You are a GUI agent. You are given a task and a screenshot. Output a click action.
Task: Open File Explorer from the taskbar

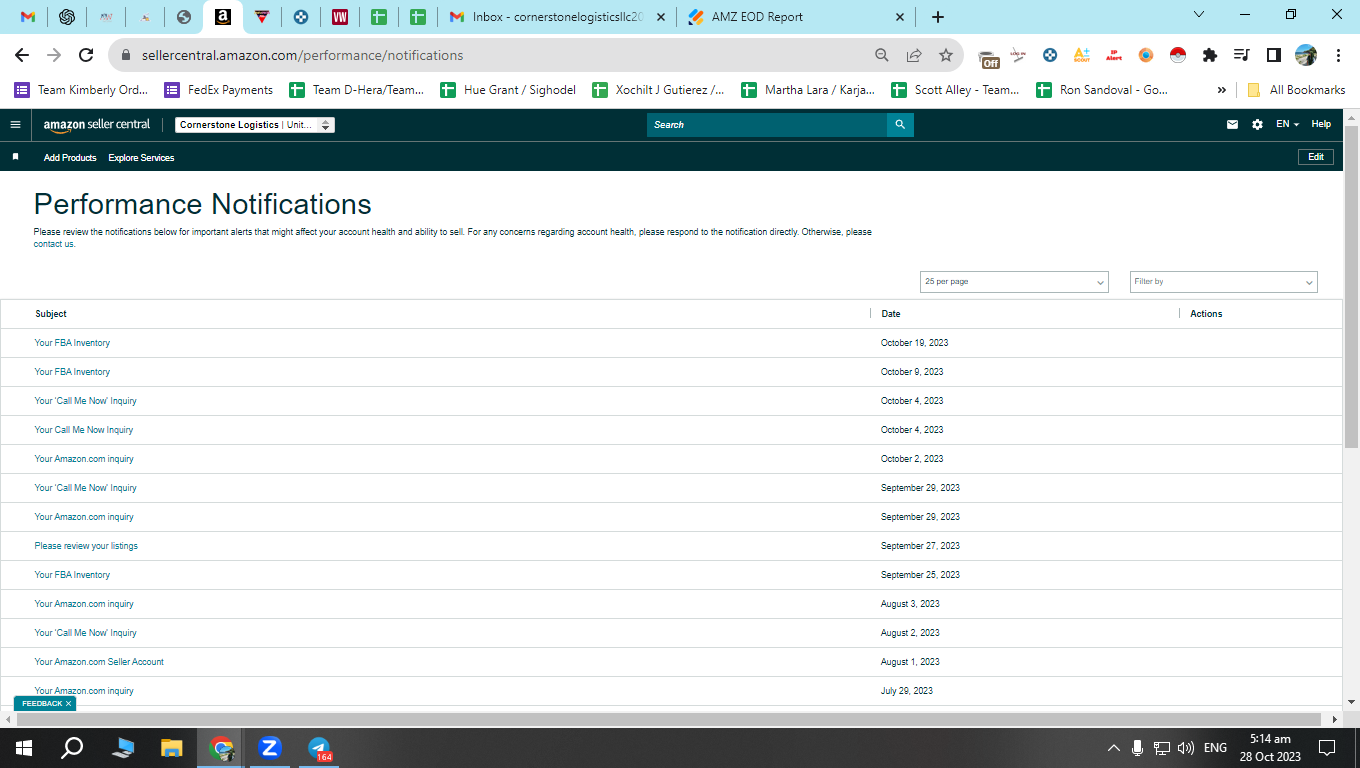click(172, 748)
